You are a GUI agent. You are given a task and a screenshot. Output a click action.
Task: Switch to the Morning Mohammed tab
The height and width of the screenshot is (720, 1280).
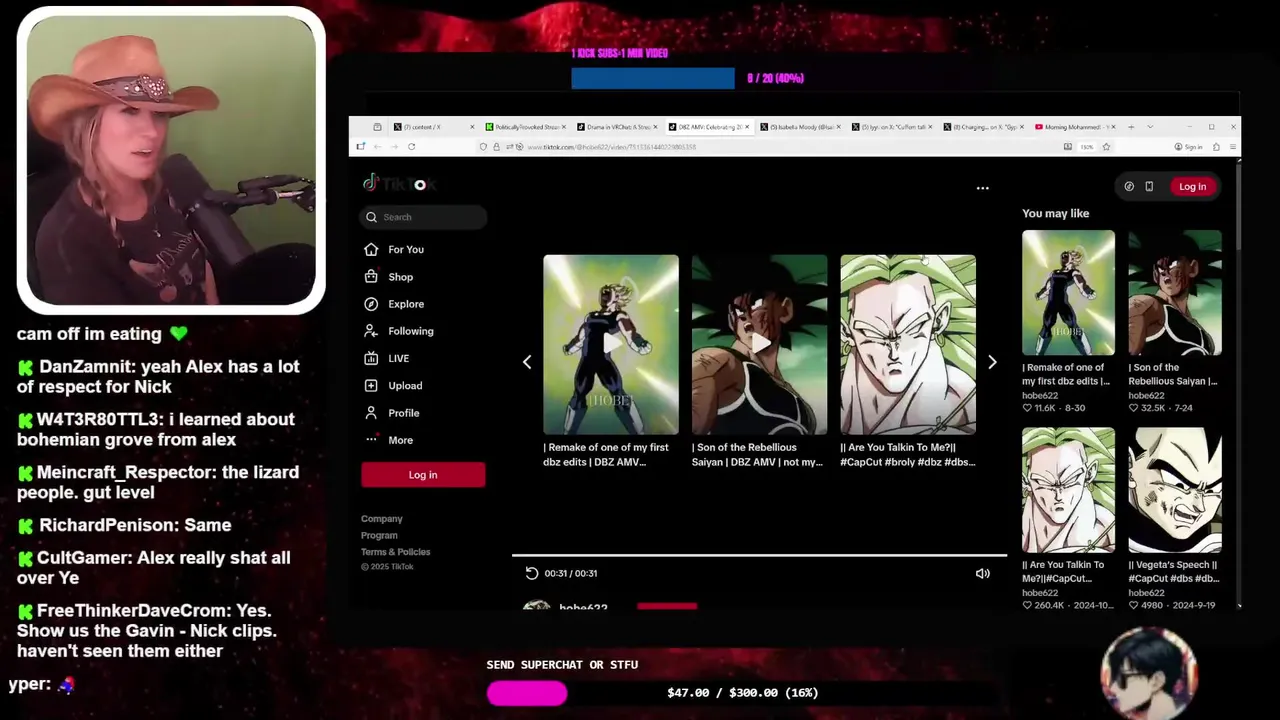tap(1076, 127)
